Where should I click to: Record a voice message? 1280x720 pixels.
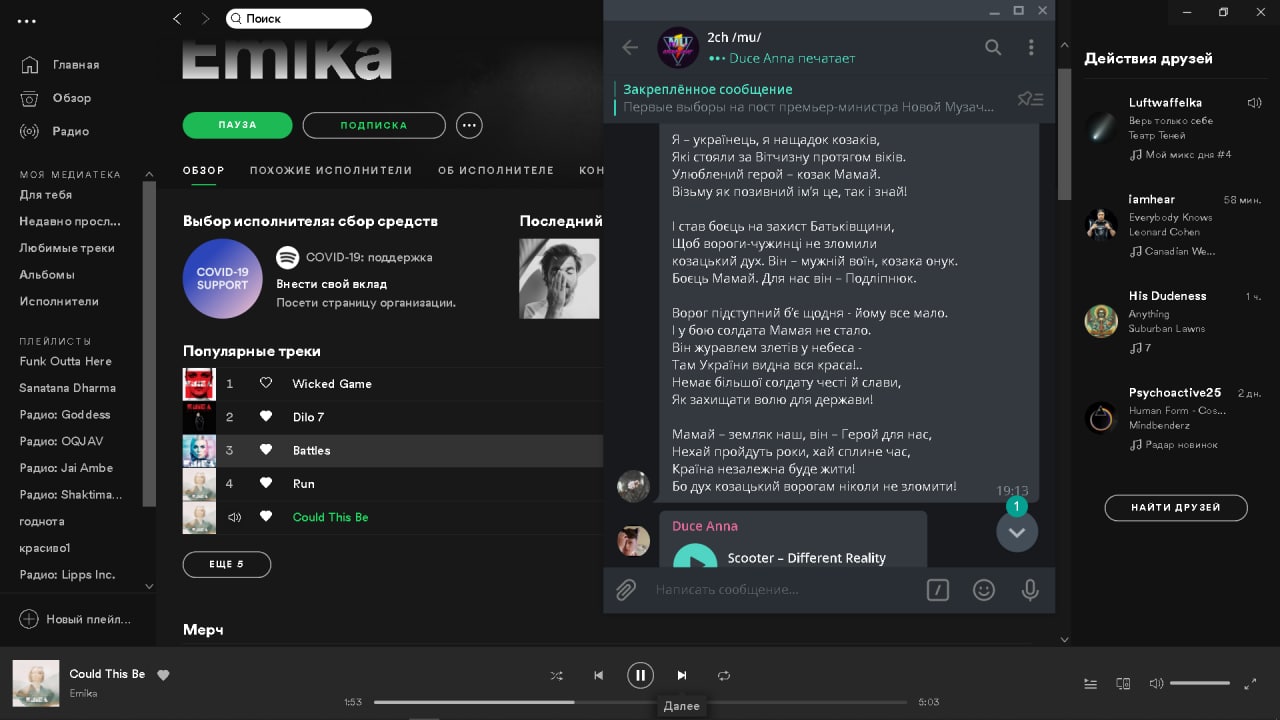point(1030,590)
